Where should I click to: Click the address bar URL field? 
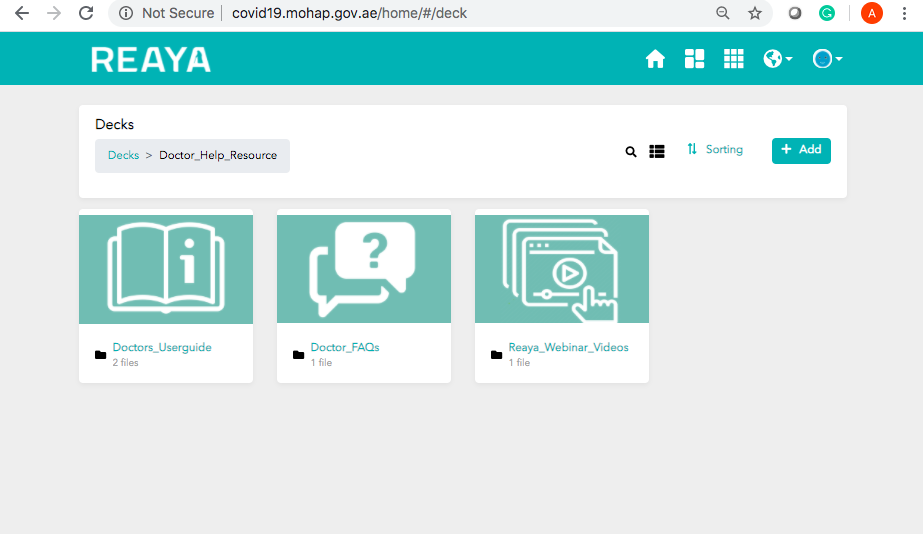pyautogui.click(x=400, y=14)
